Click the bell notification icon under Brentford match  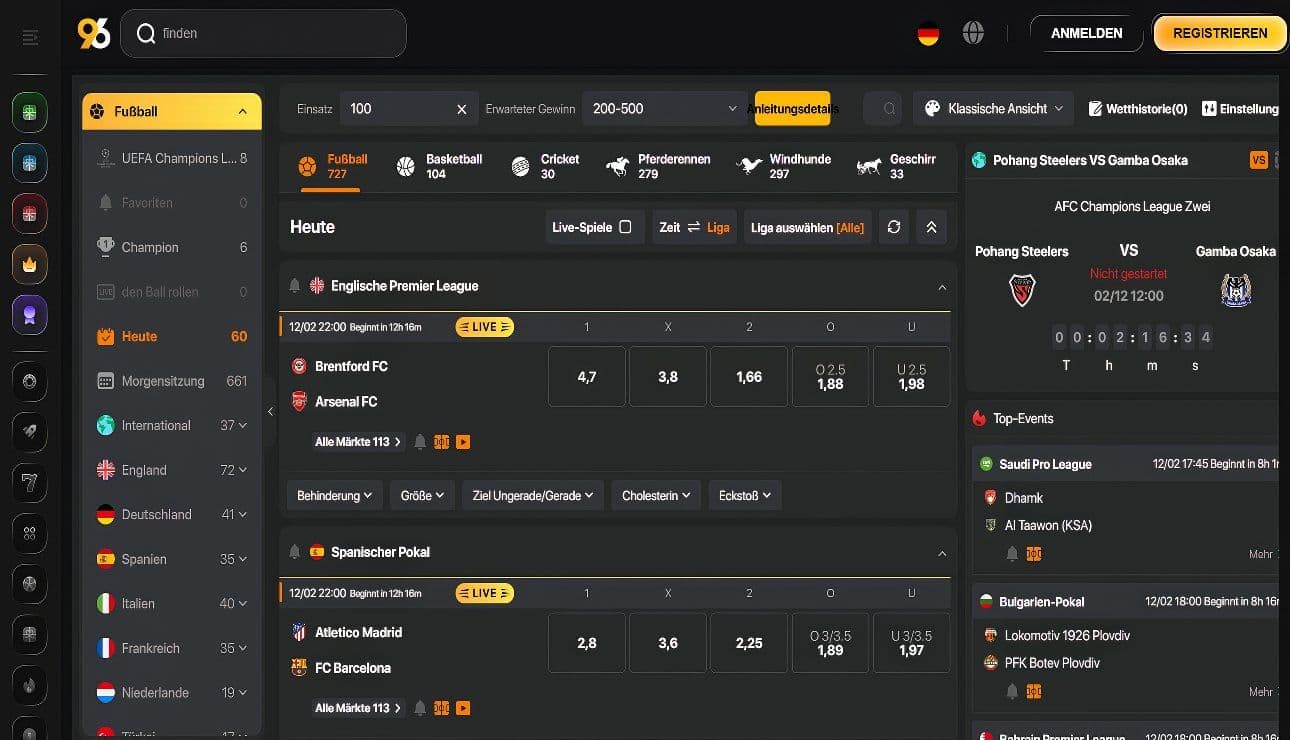tap(419, 441)
